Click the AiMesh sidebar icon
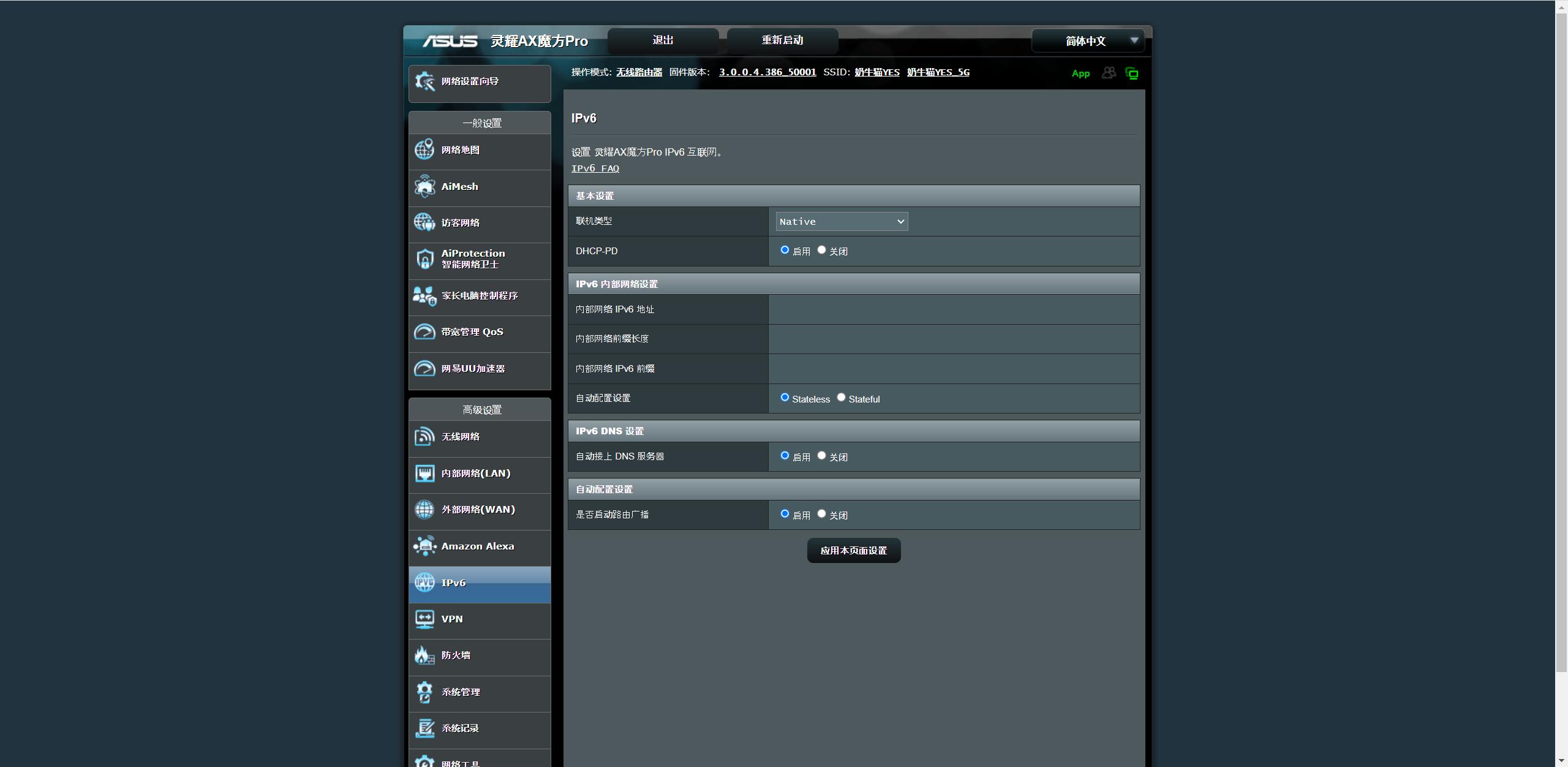The image size is (1568, 767). point(424,187)
